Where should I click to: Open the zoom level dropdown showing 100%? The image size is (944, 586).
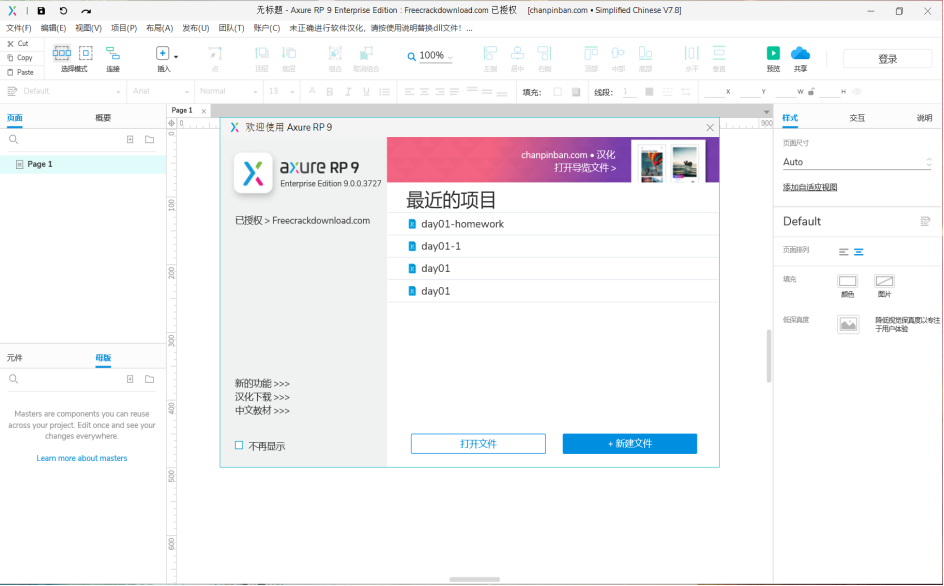tap(431, 56)
